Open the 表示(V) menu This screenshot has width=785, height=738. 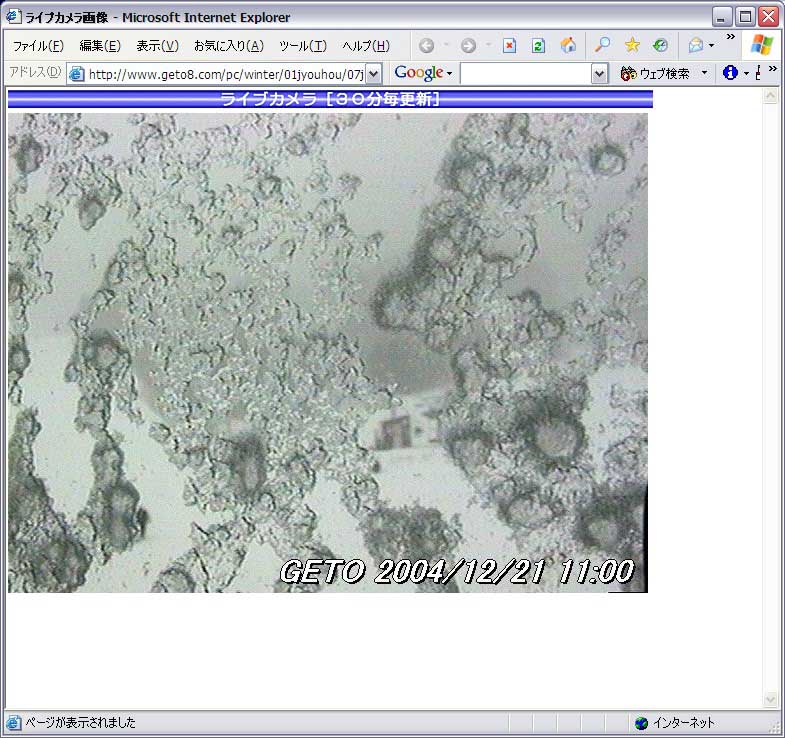point(157,46)
